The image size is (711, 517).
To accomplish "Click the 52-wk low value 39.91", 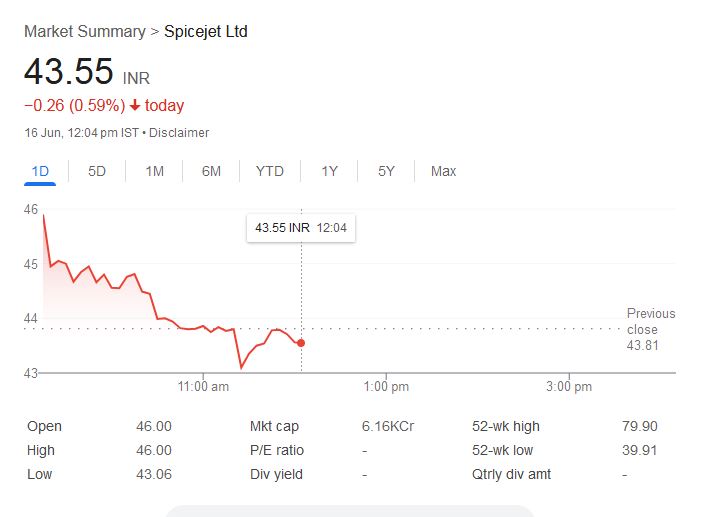I will 639,450.
